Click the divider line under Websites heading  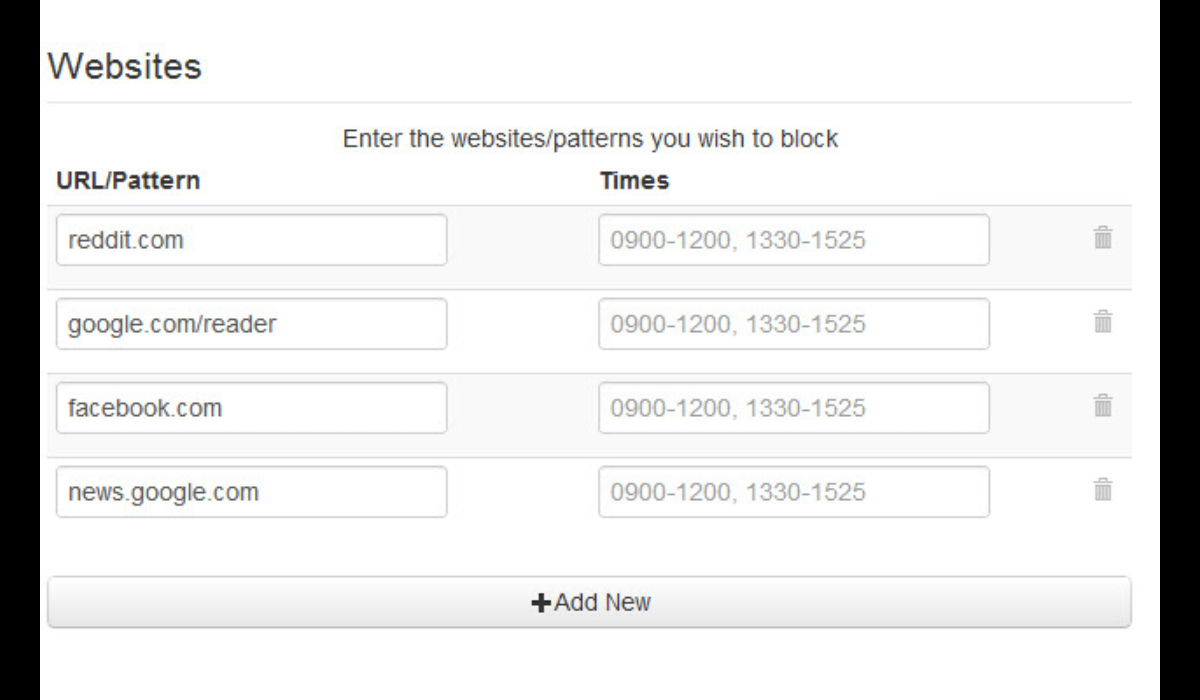click(x=590, y=102)
